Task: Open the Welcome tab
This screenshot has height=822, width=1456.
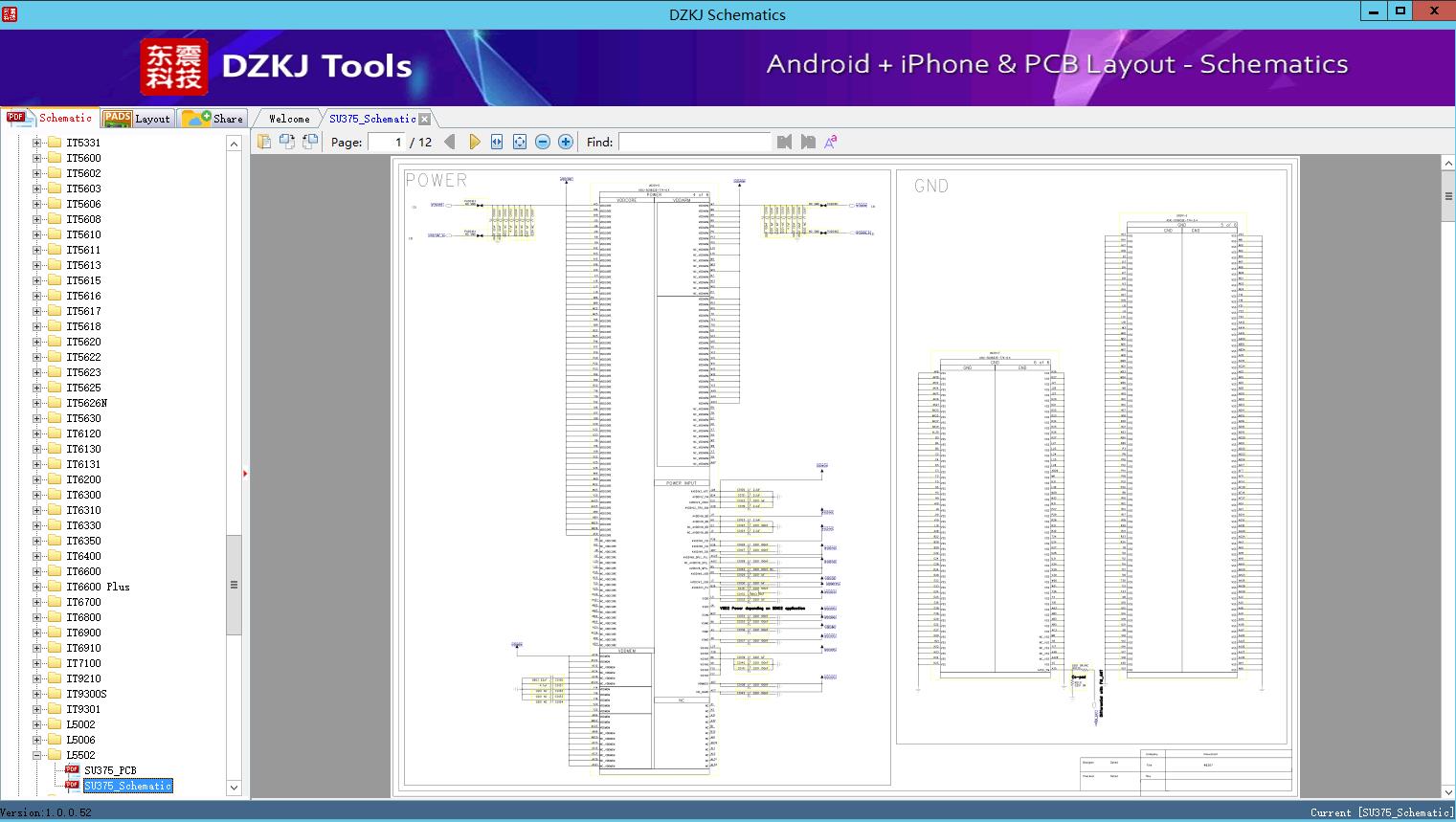Action: (289, 119)
